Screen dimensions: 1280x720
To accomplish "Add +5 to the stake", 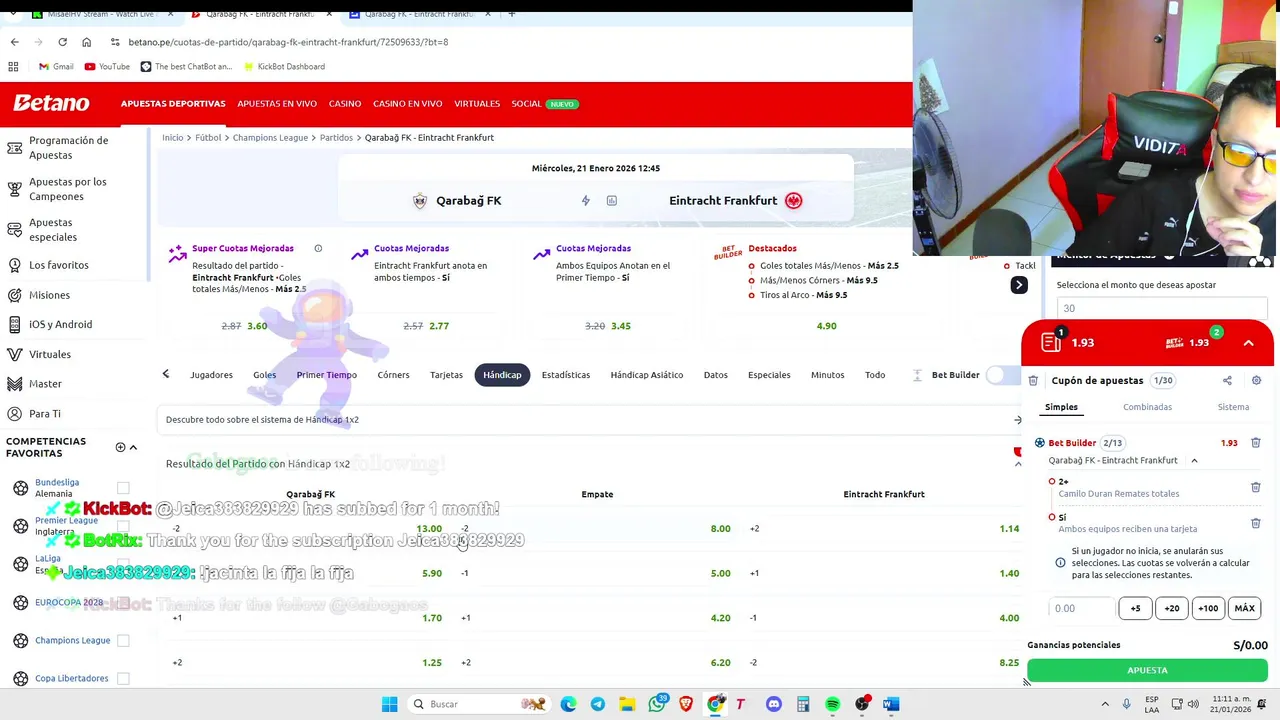I will tap(1135, 608).
